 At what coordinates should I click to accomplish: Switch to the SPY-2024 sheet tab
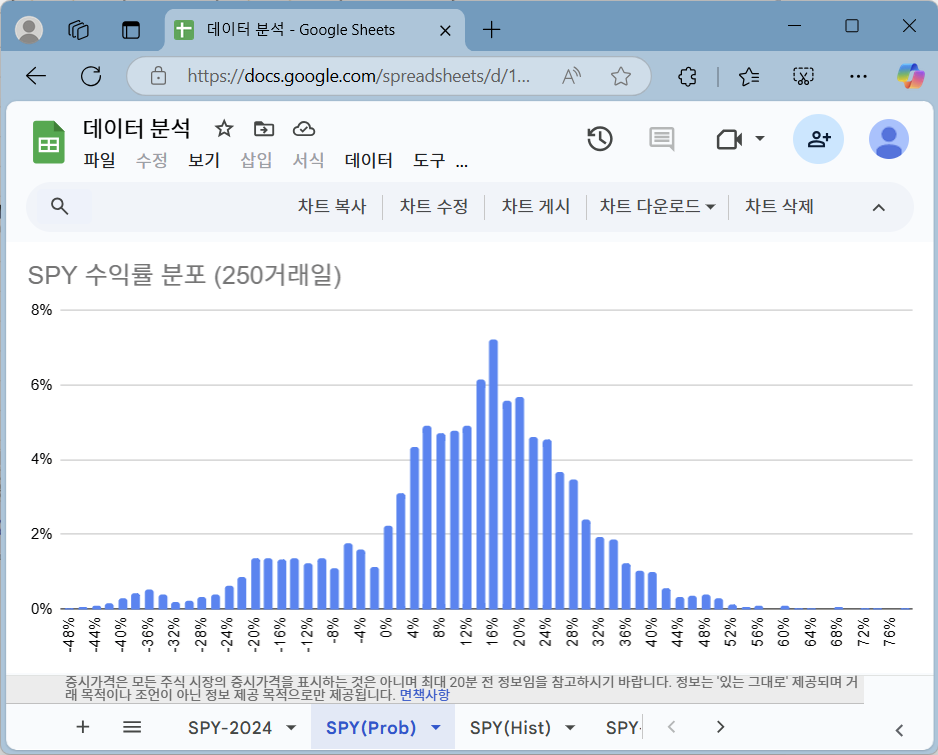(230, 727)
